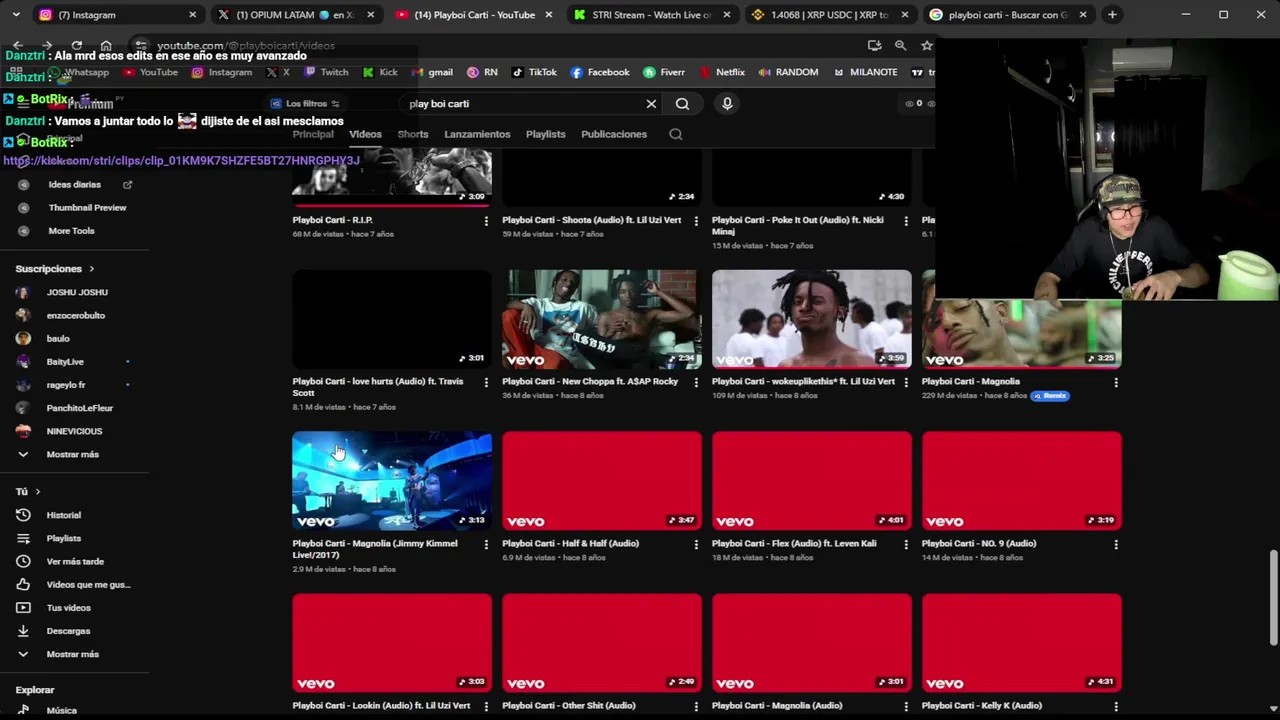Play New Choppa ft. A$AP Rocky thumbnail
Screen dimensions: 1280x720
pos(602,319)
